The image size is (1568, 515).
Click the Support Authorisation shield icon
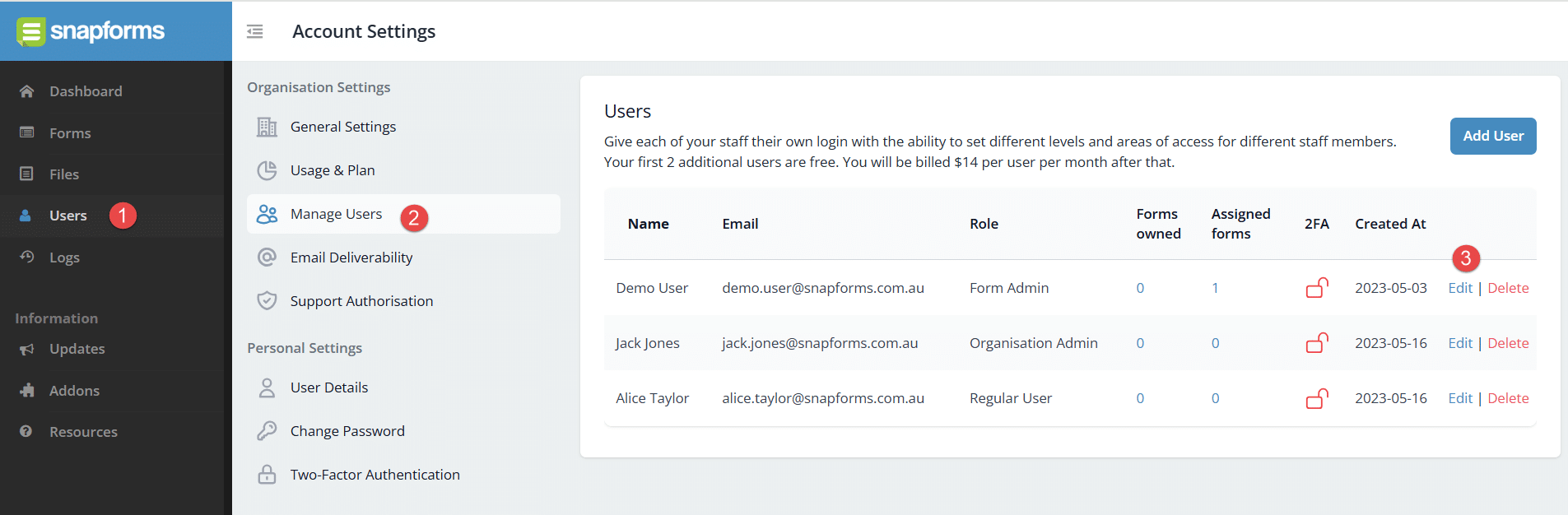pyautogui.click(x=267, y=301)
